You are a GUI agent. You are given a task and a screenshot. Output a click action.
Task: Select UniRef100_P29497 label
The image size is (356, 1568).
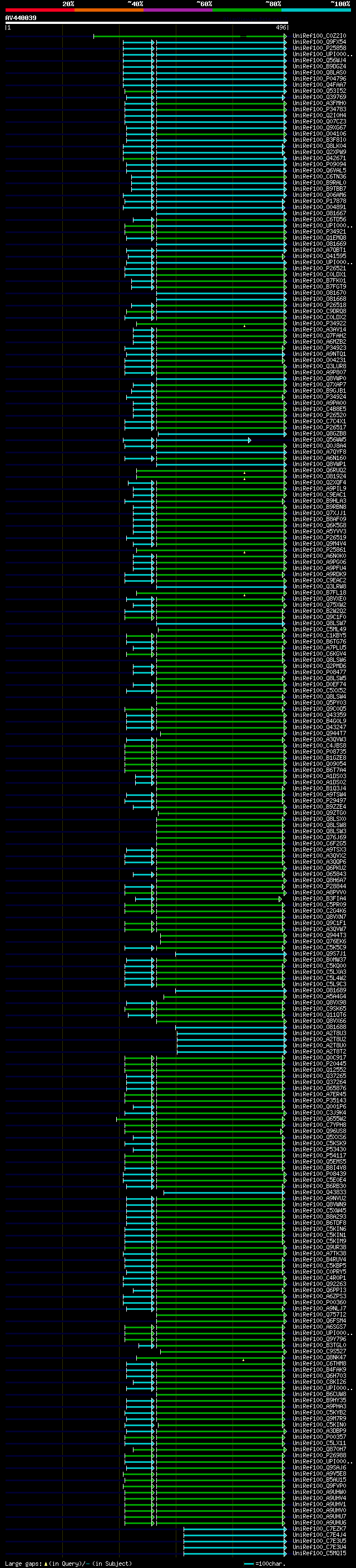tap(319, 801)
